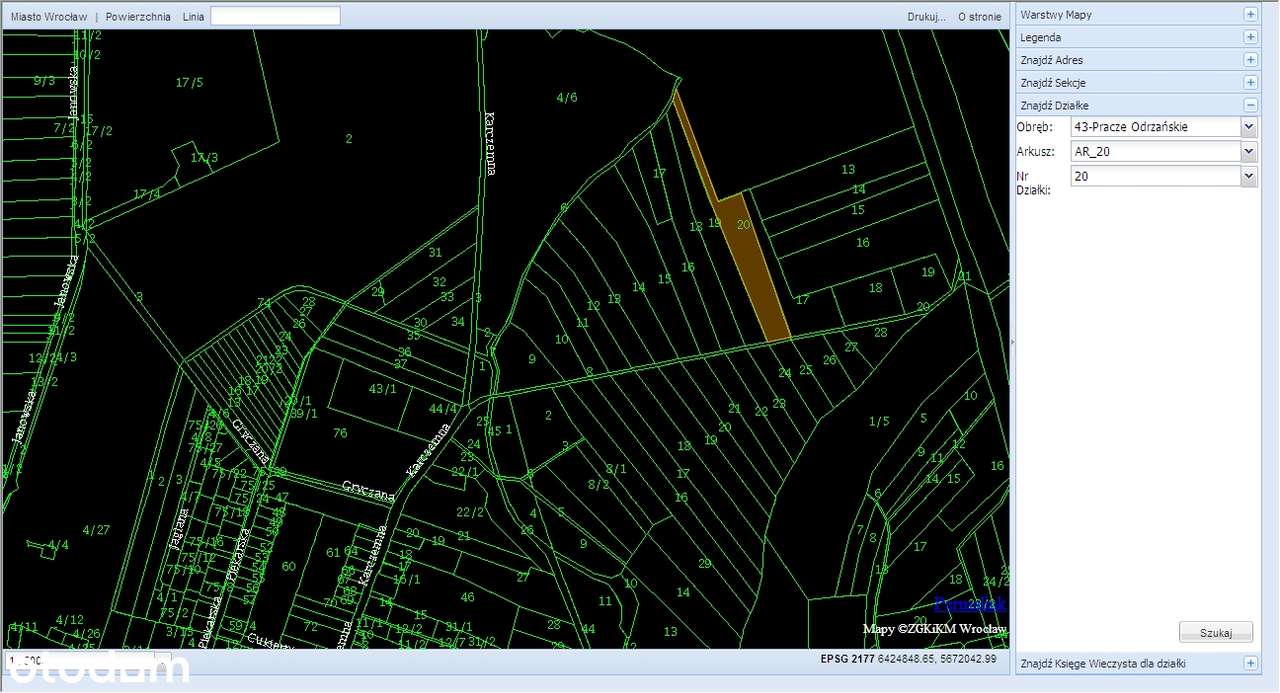The width and height of the screenshot is (1280, 693).
Task: Expand the Legenda panel plus icon
Action: click(x=1250, y=37)
